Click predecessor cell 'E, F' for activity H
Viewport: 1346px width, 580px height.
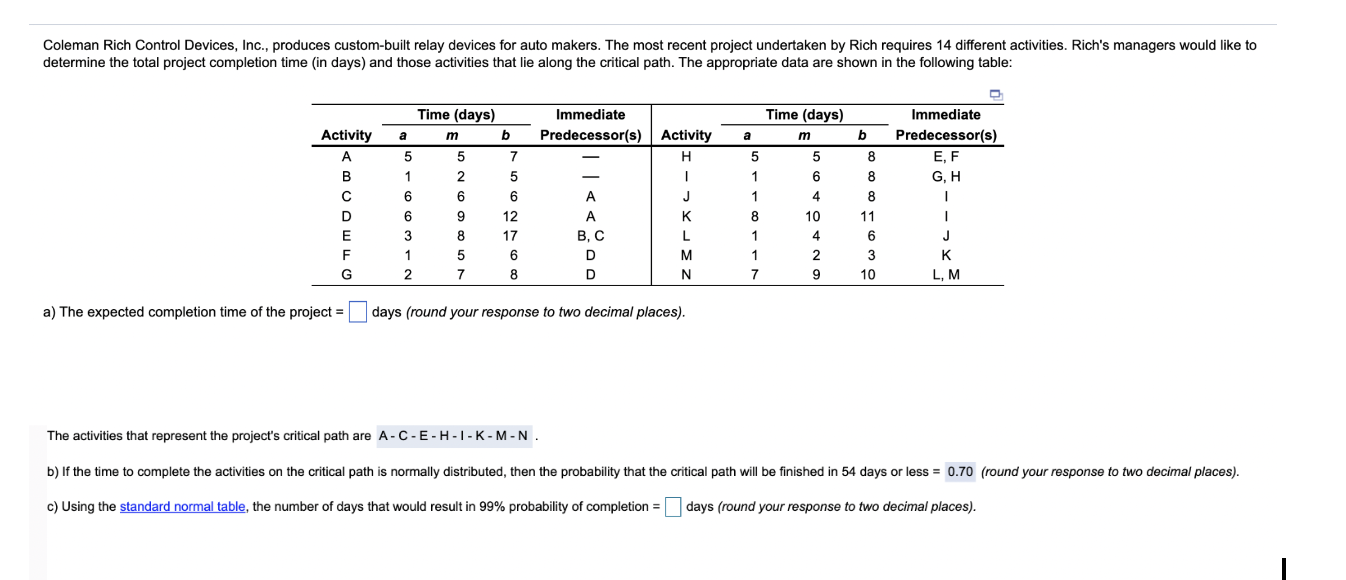click(x=946, y=156)
